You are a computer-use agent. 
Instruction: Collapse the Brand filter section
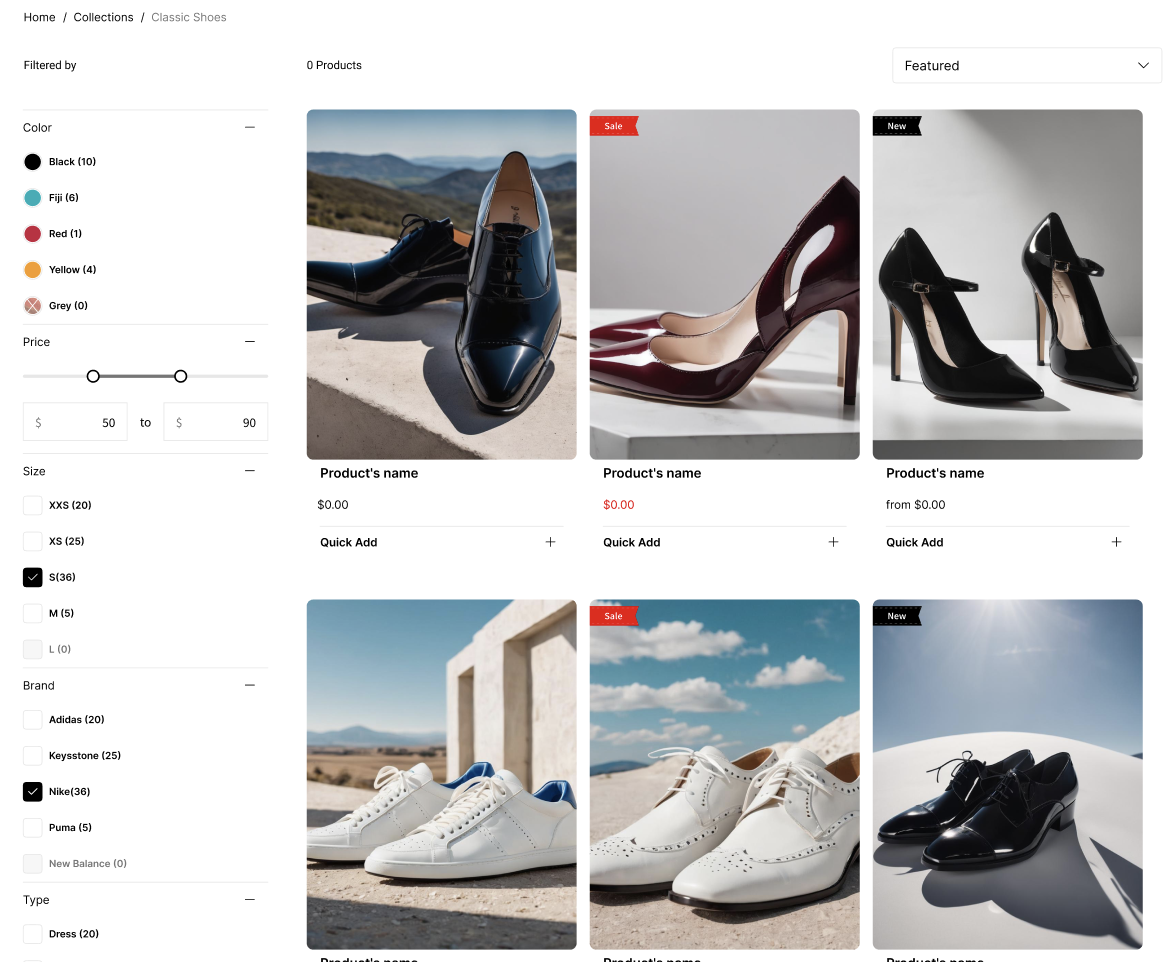pos(250,685)
